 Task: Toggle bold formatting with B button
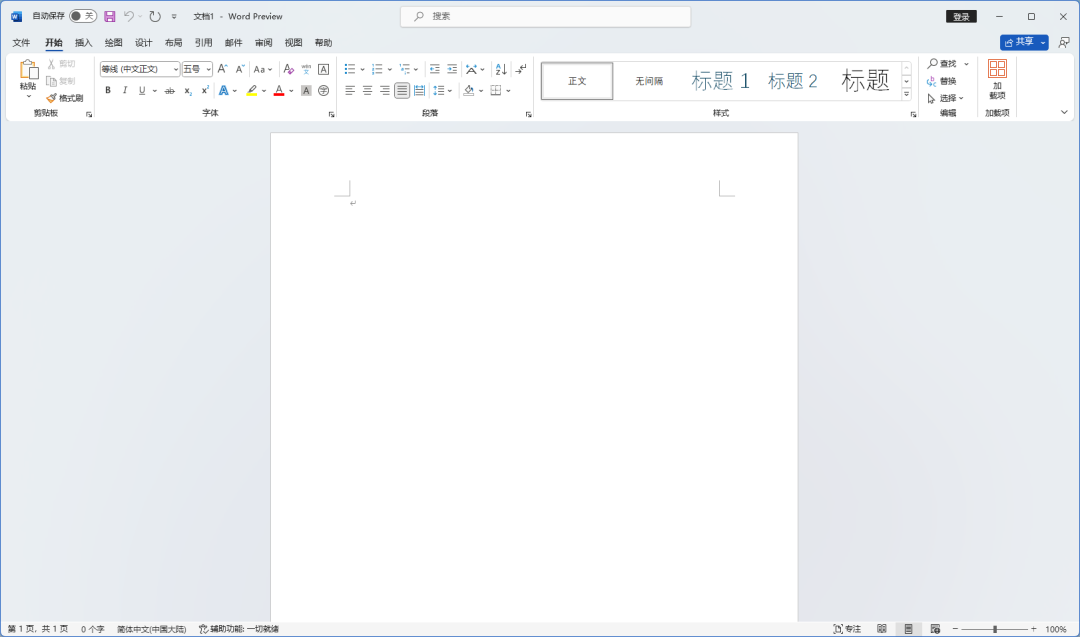[108, 91]
